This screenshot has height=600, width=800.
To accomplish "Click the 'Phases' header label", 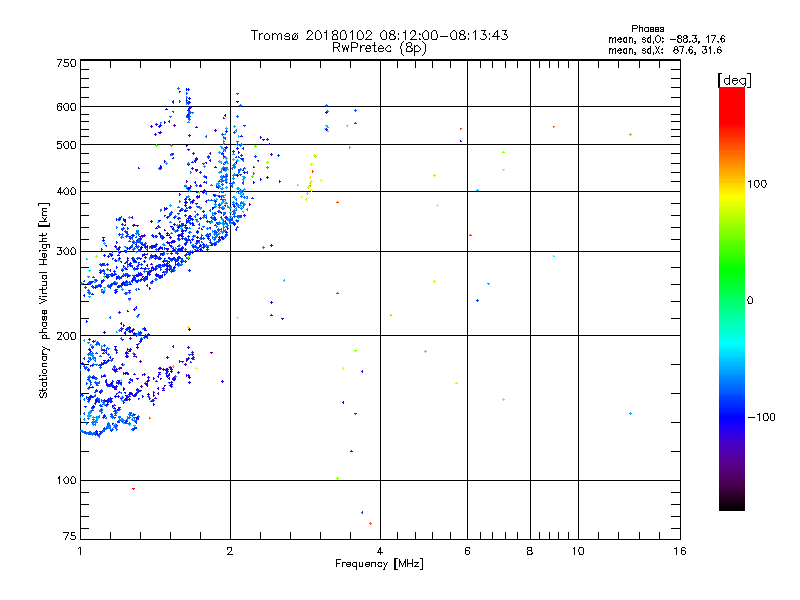I will (x=647, y=29).
